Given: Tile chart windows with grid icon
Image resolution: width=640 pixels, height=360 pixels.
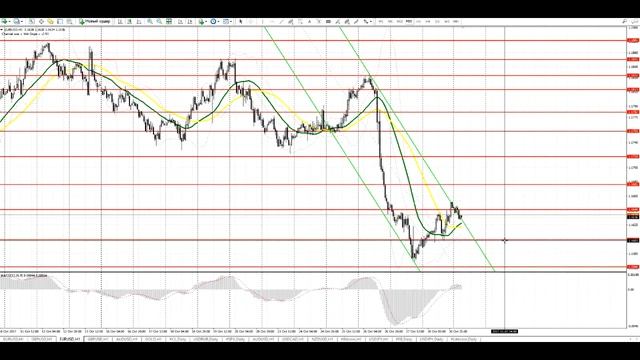Looking at the screenshot, I should [169, 21].
